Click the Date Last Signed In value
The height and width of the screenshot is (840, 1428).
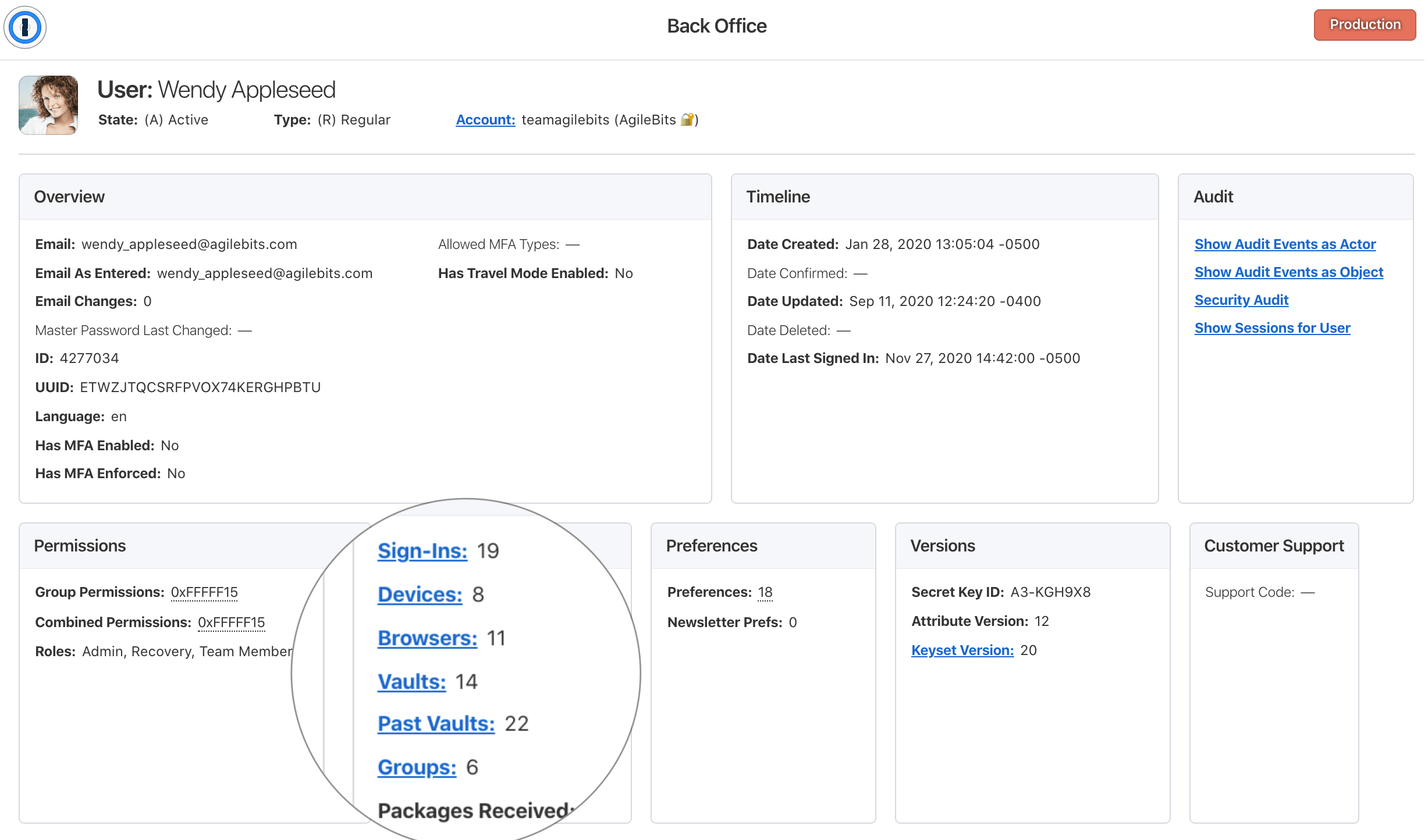click(x=982, y=358)
